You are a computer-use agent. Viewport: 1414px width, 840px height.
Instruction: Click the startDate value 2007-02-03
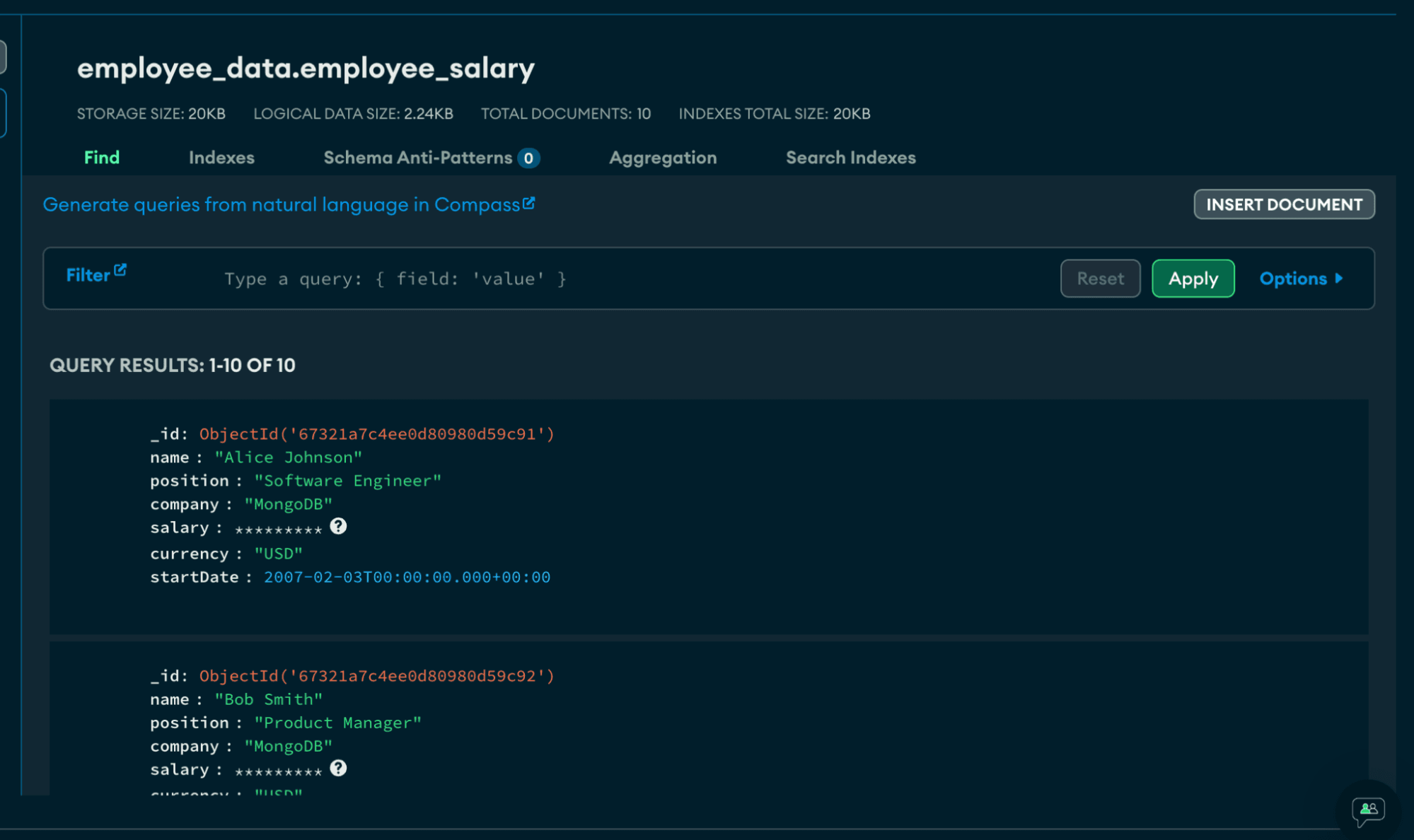tap(407, 577)
